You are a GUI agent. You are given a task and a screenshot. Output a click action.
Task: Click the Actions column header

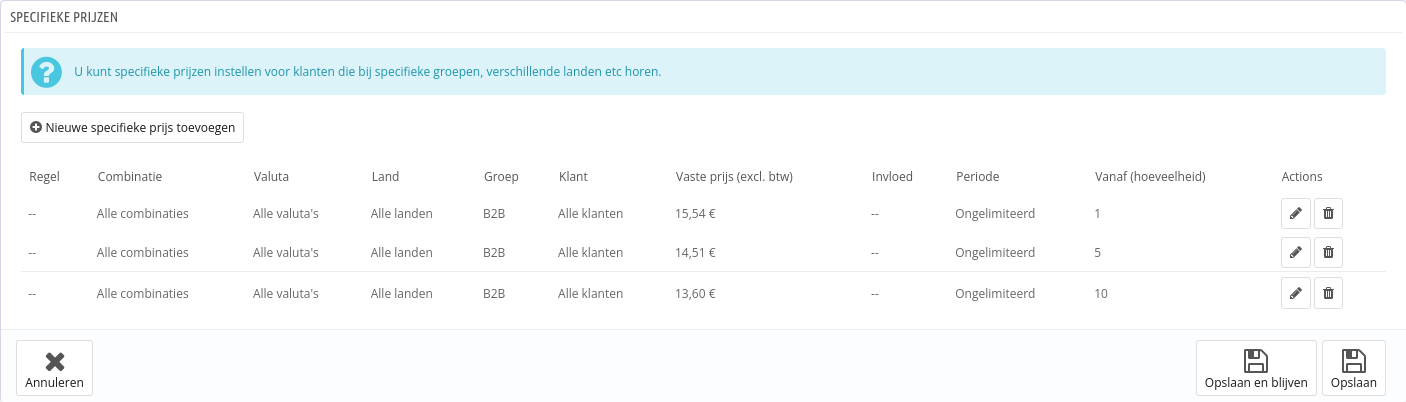point(1302,176)
